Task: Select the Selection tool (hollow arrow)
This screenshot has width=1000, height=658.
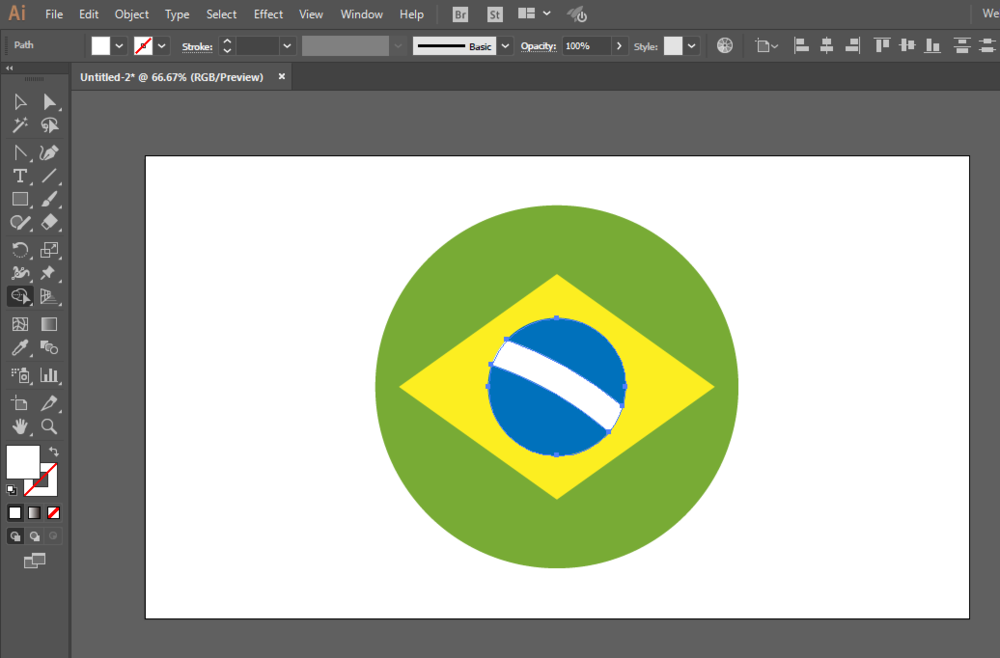Action: click(x=20, y=102)
